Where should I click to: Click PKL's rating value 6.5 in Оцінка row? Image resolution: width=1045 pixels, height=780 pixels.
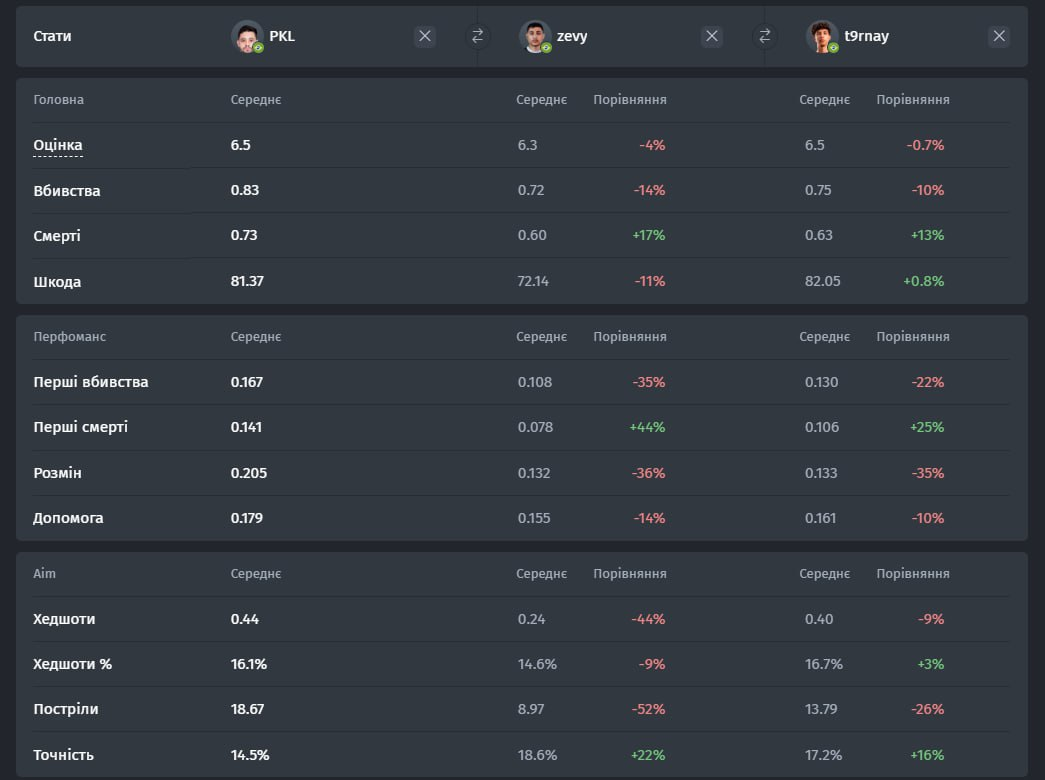[x=241, y=145]
